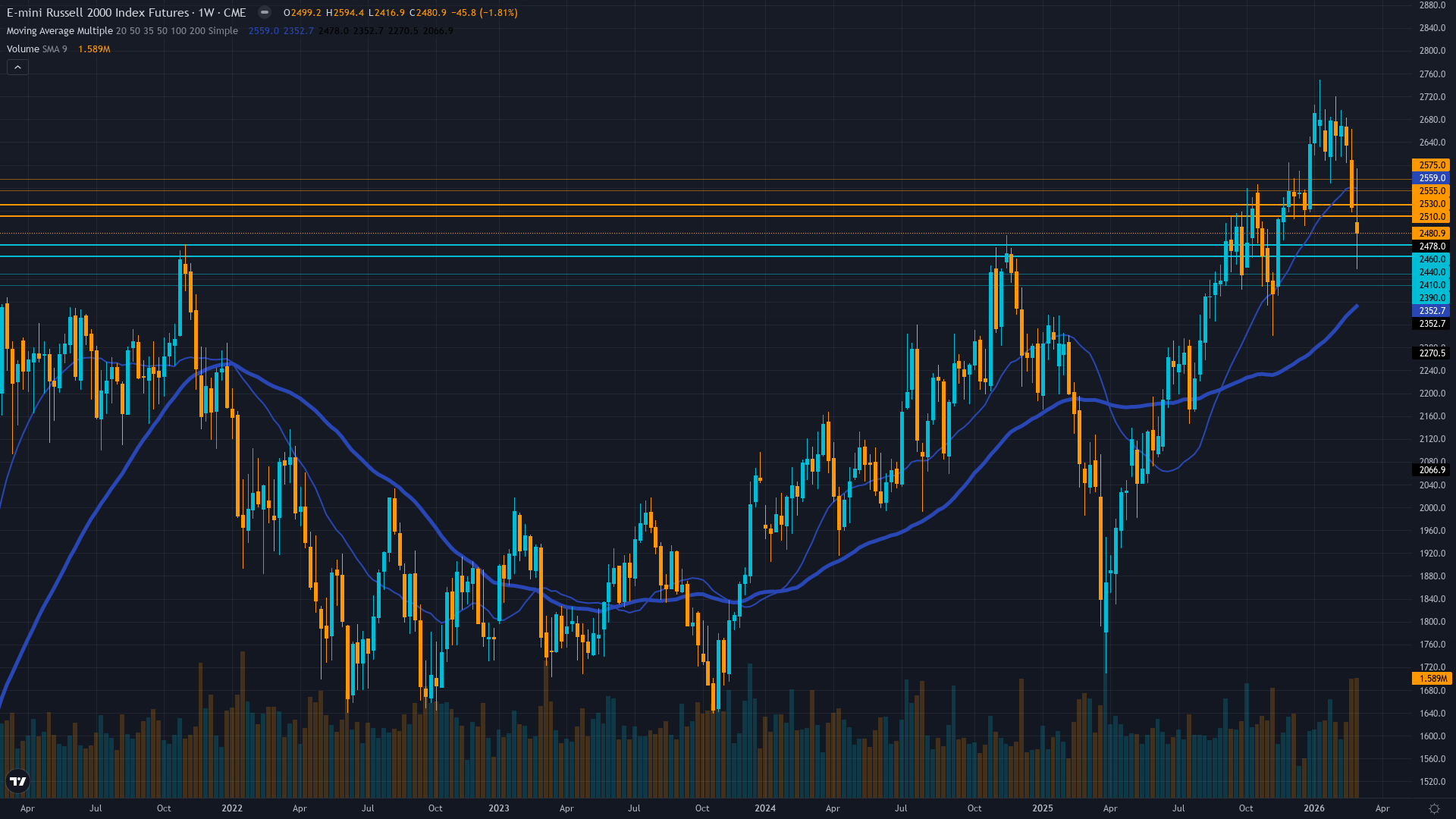Click the E-mini Russell 2000 Index Futures title
1456x819 pixels.
[98, 12]
